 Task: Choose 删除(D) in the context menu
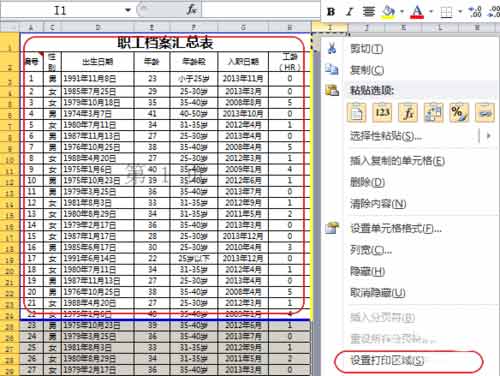coord(367,182)
